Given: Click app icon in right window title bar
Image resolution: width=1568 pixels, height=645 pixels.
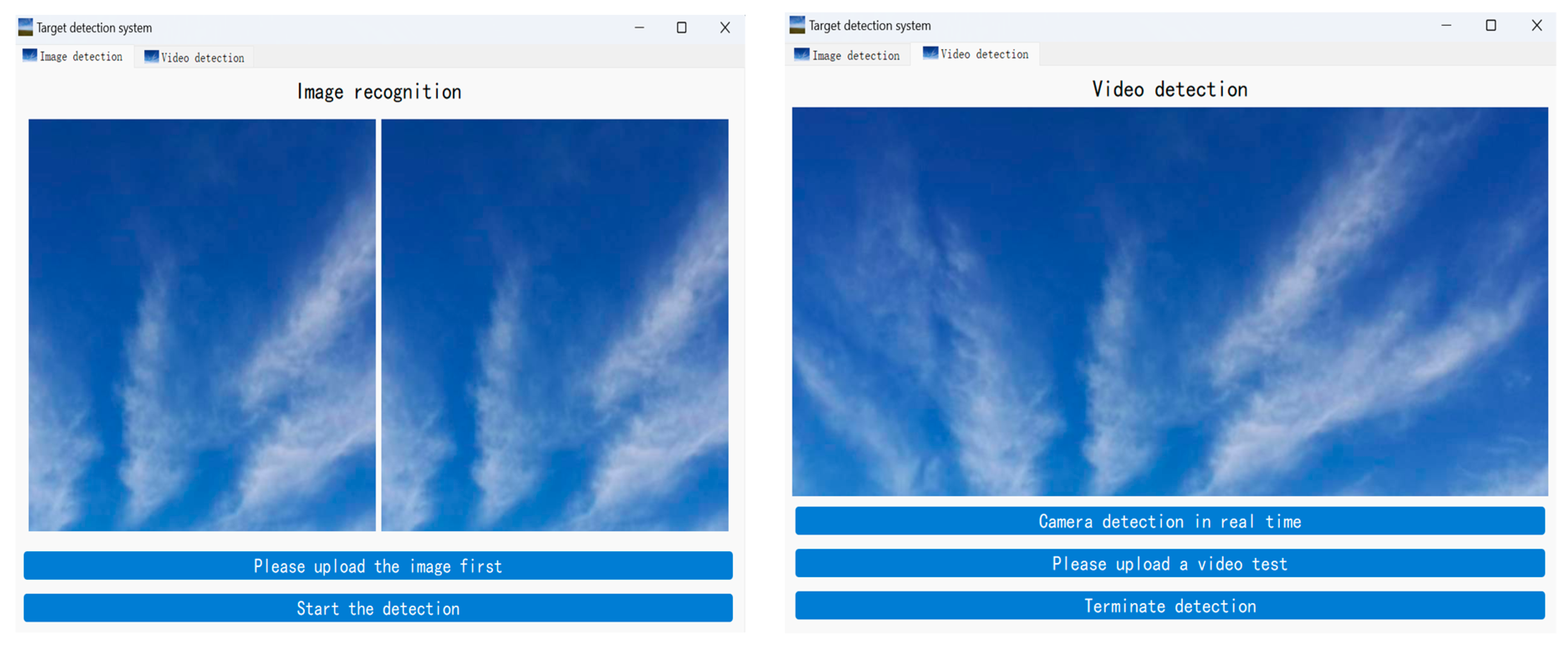Looking at the screenshot, I should coord(797,25).
